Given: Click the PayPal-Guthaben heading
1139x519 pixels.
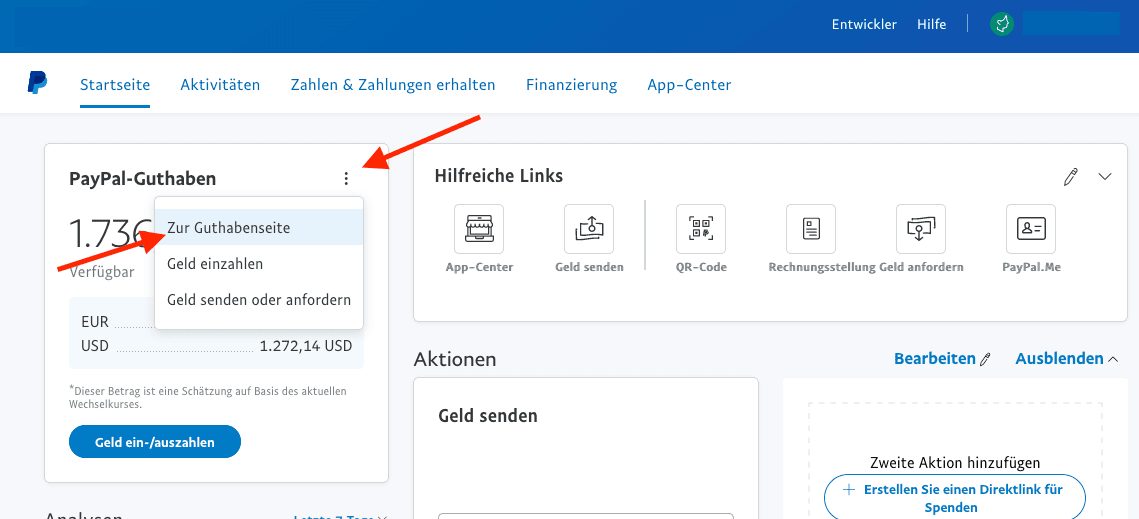Looking at the screenshot, I should pos(142,179).
